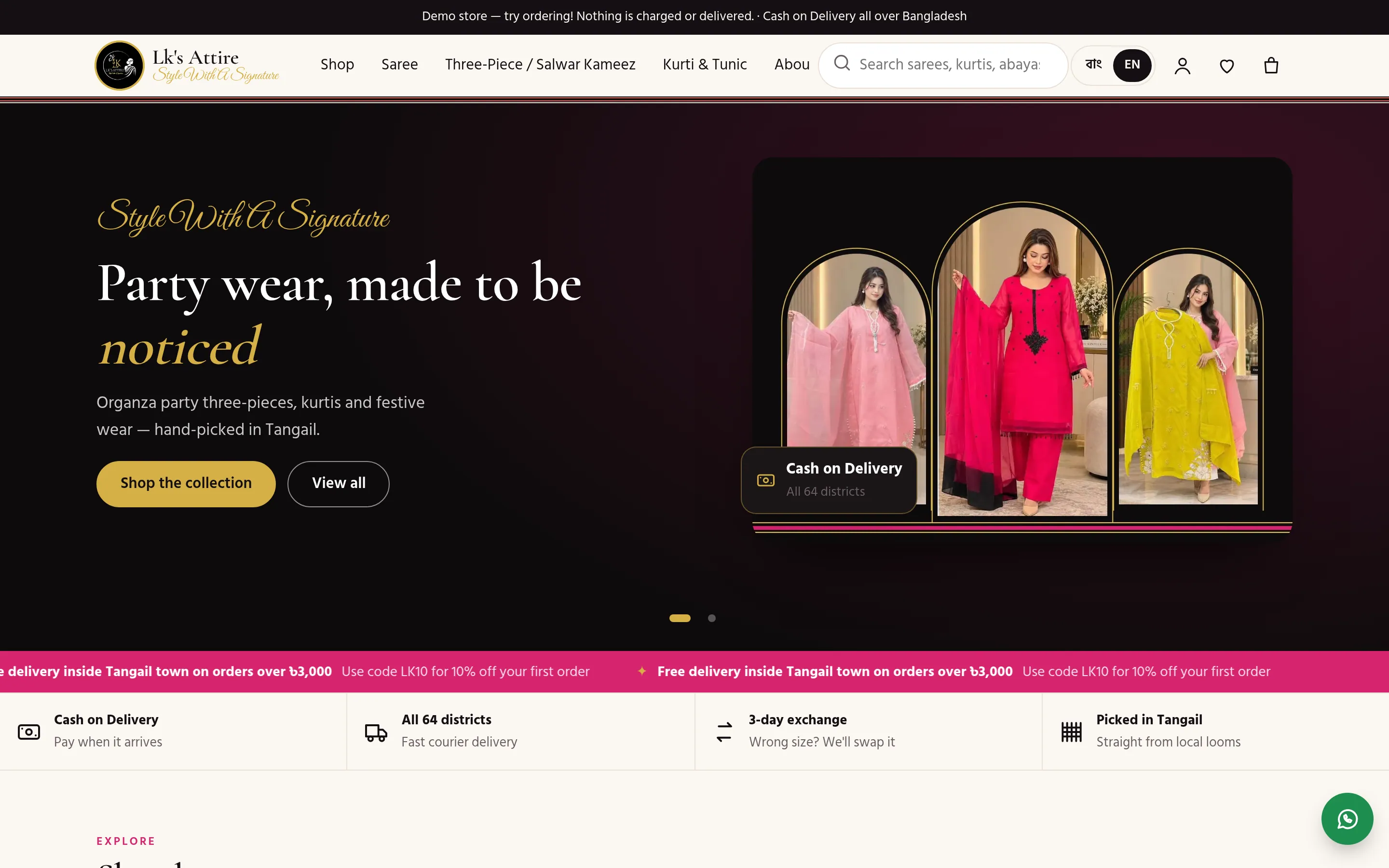This screenshot has height=868, width=1389.
Task: Click the demo store announcement text
Action: pyautogui.click(x=694, y=16)
